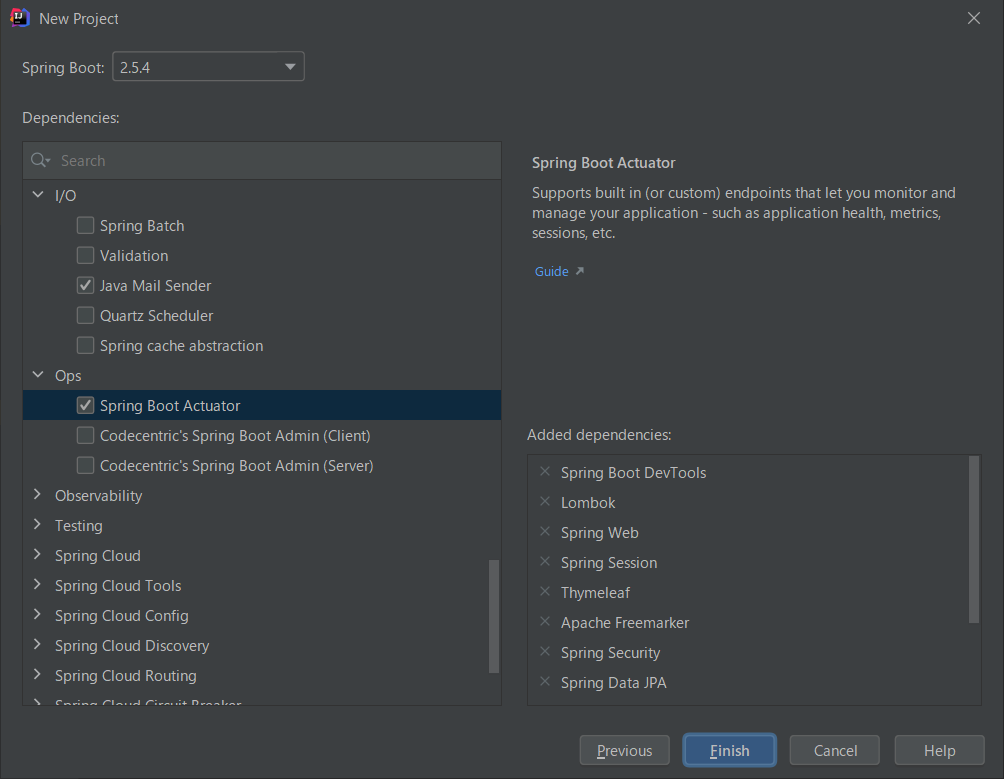Enable the Spring Batch checkbox
Viewport: 1004px width, 779px height.
85,225
